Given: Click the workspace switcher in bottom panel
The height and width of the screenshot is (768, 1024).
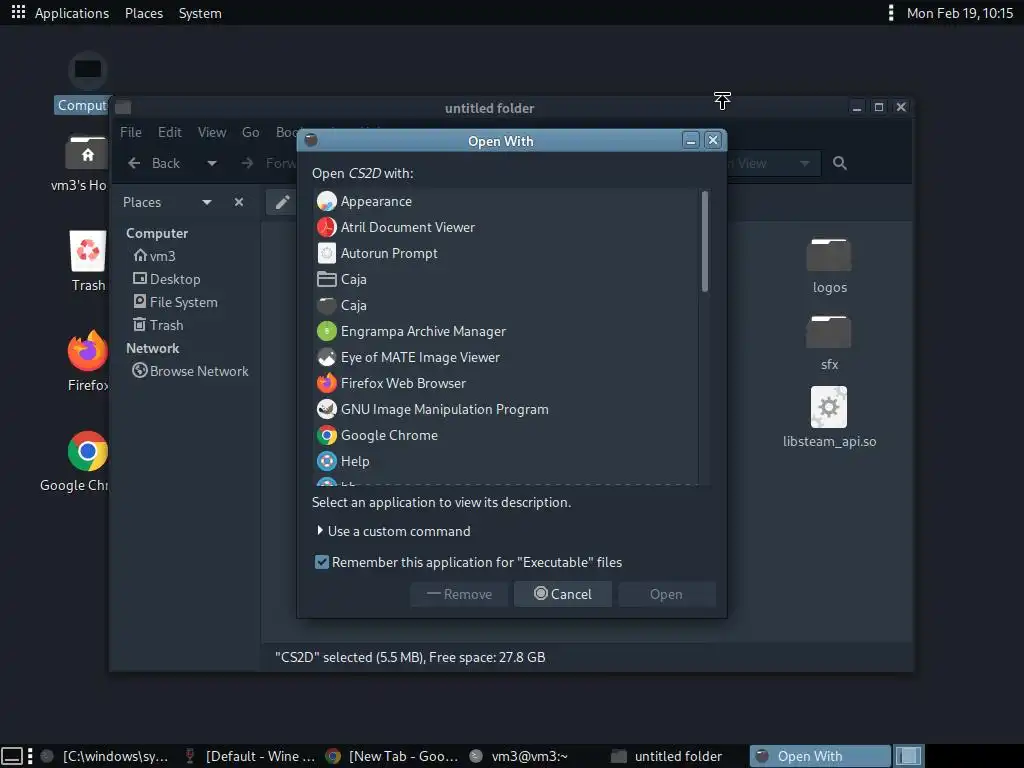Looking at the screenshot, I should 908,756.
